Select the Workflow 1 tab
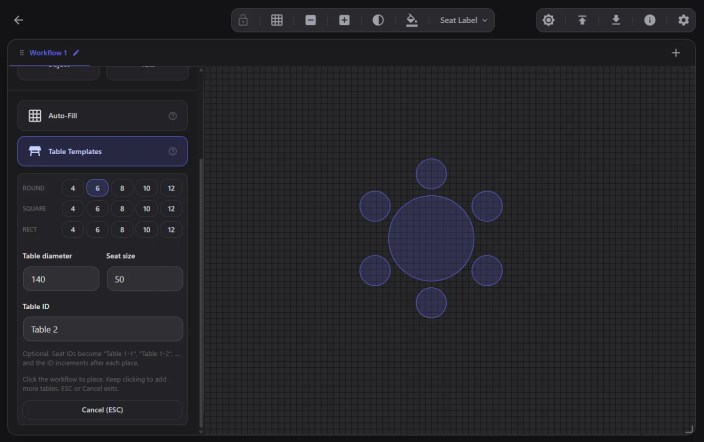This screenshot has width=704, height=442. click(48, 53)
